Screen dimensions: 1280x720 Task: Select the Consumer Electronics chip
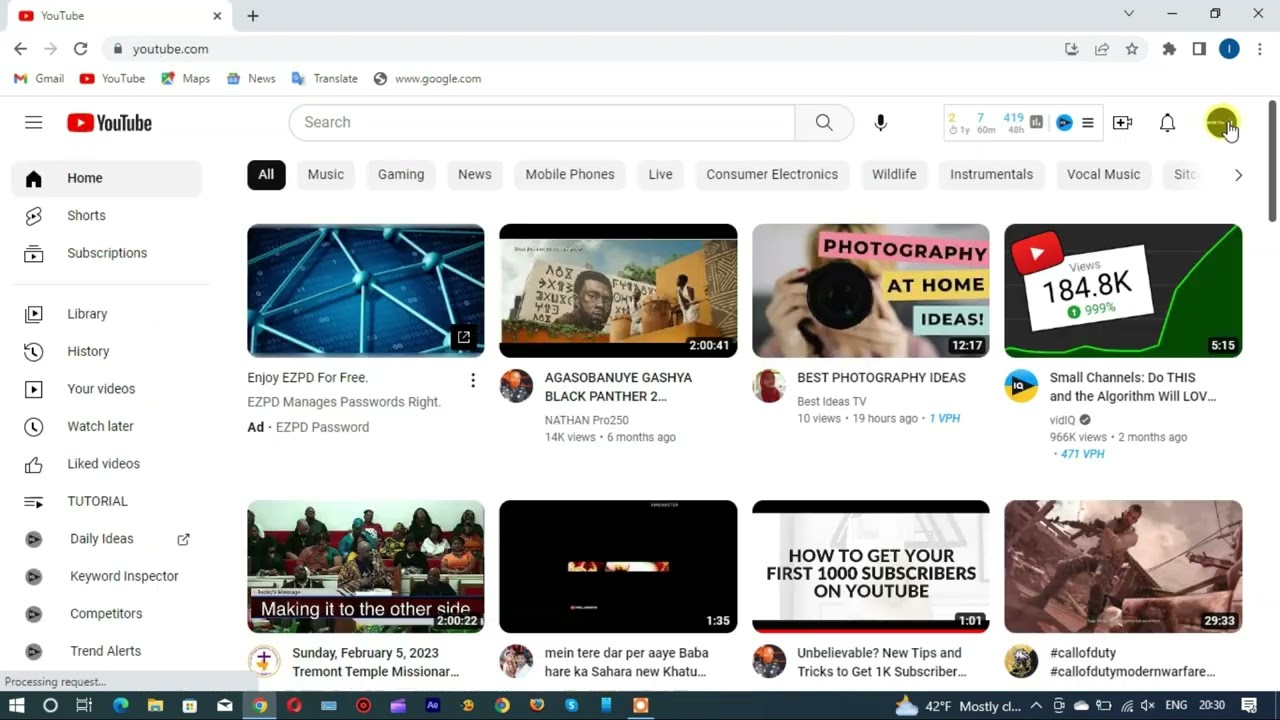tap(772, 174)
